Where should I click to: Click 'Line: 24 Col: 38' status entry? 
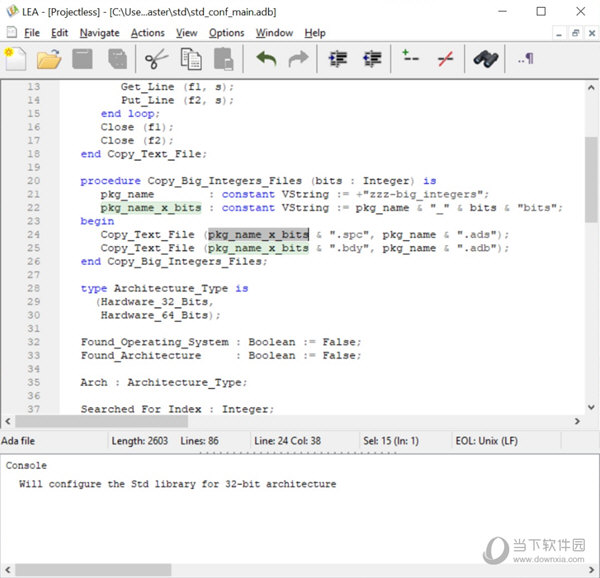tap(287, 441)
